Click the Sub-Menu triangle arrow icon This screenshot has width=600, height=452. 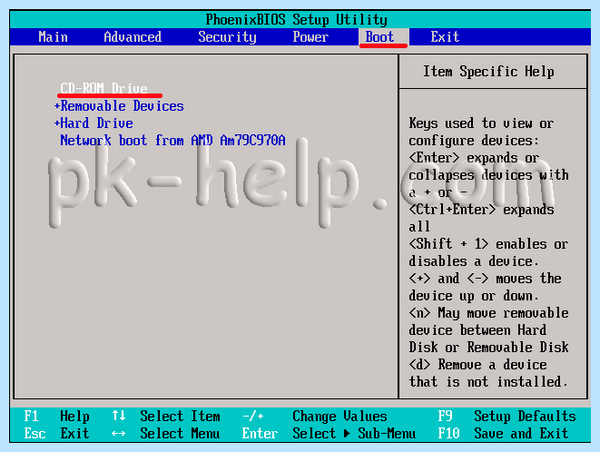(347, 434)
